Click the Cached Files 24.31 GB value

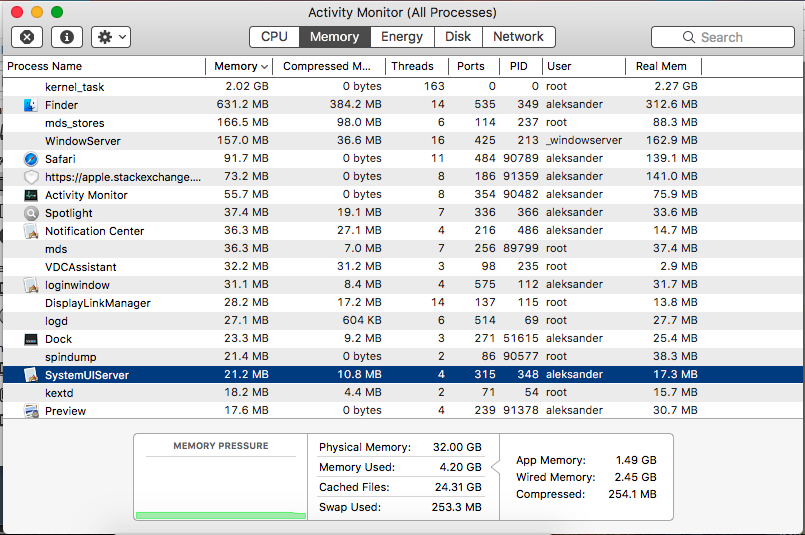click(x=458, y=487)
